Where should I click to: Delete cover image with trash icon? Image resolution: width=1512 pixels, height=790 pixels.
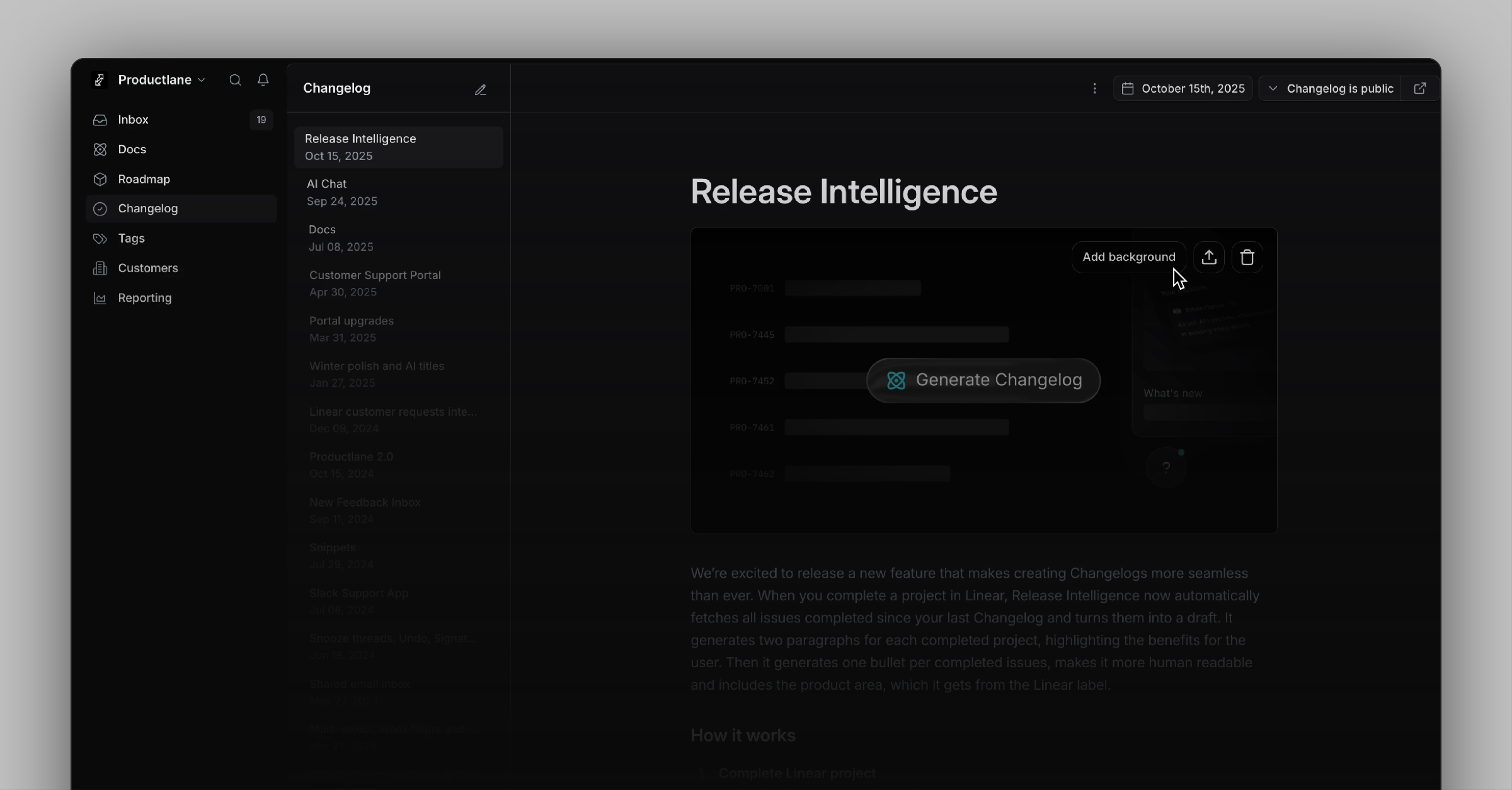point(1247,257)
